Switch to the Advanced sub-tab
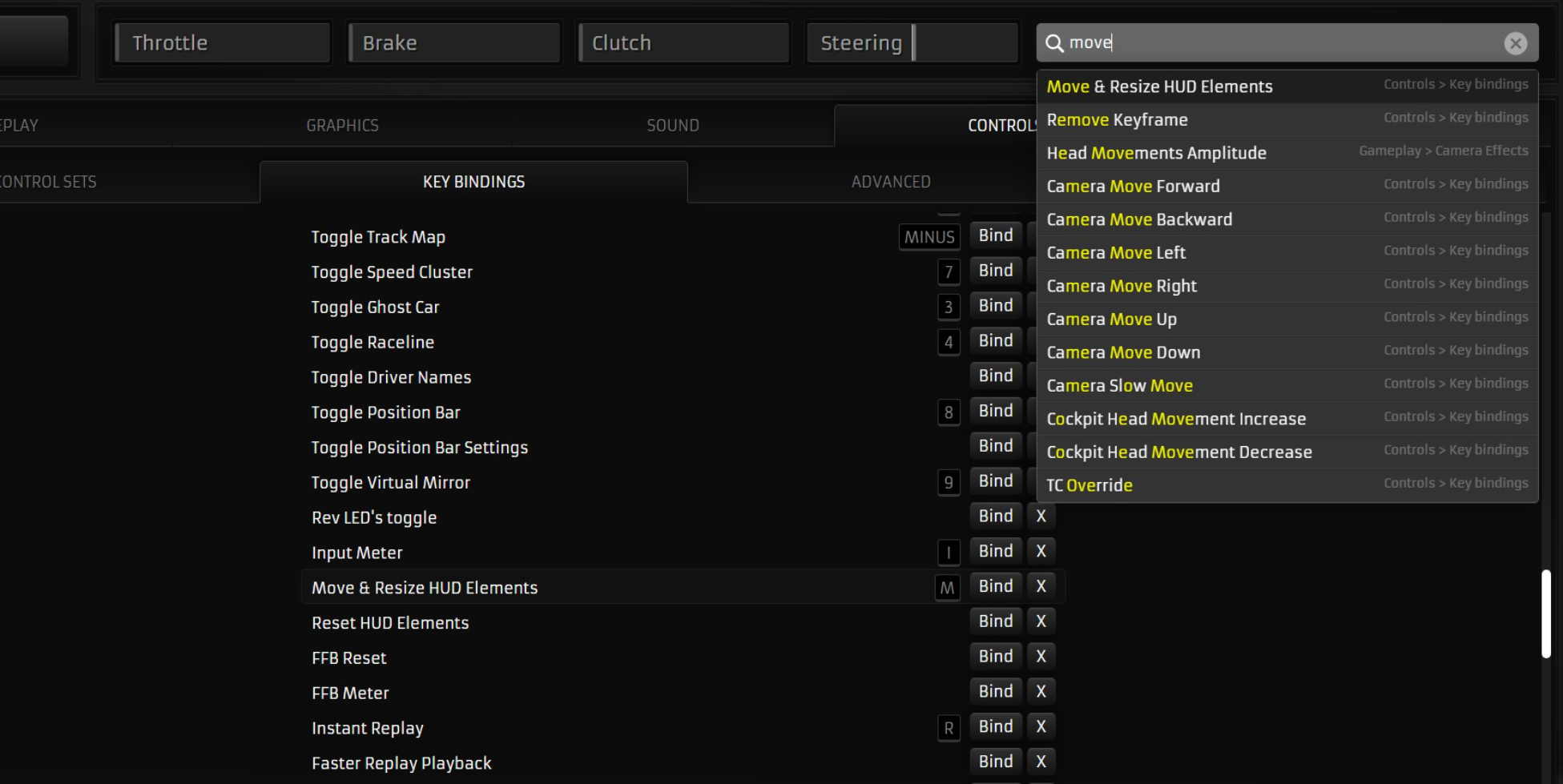This screenshot has width=1563, height=784. [x=890, y=182]
